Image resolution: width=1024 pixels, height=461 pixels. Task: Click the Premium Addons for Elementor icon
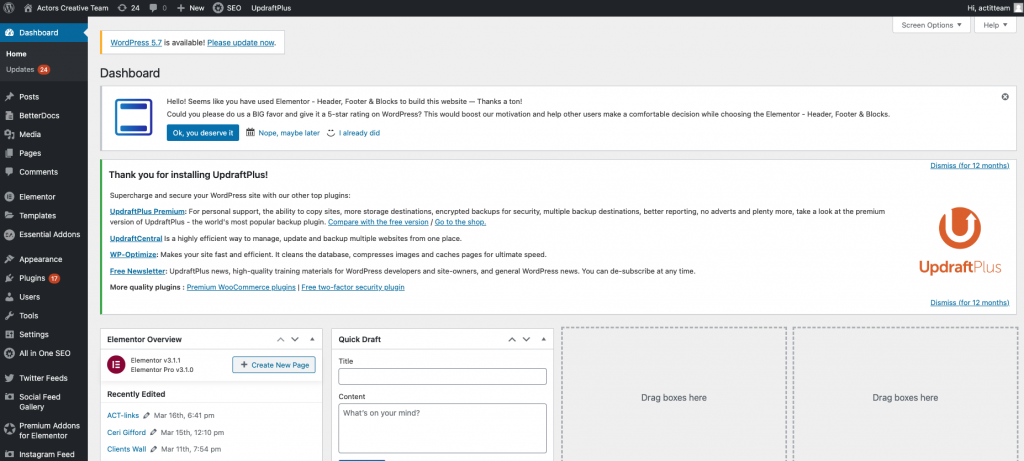(9, 430)
